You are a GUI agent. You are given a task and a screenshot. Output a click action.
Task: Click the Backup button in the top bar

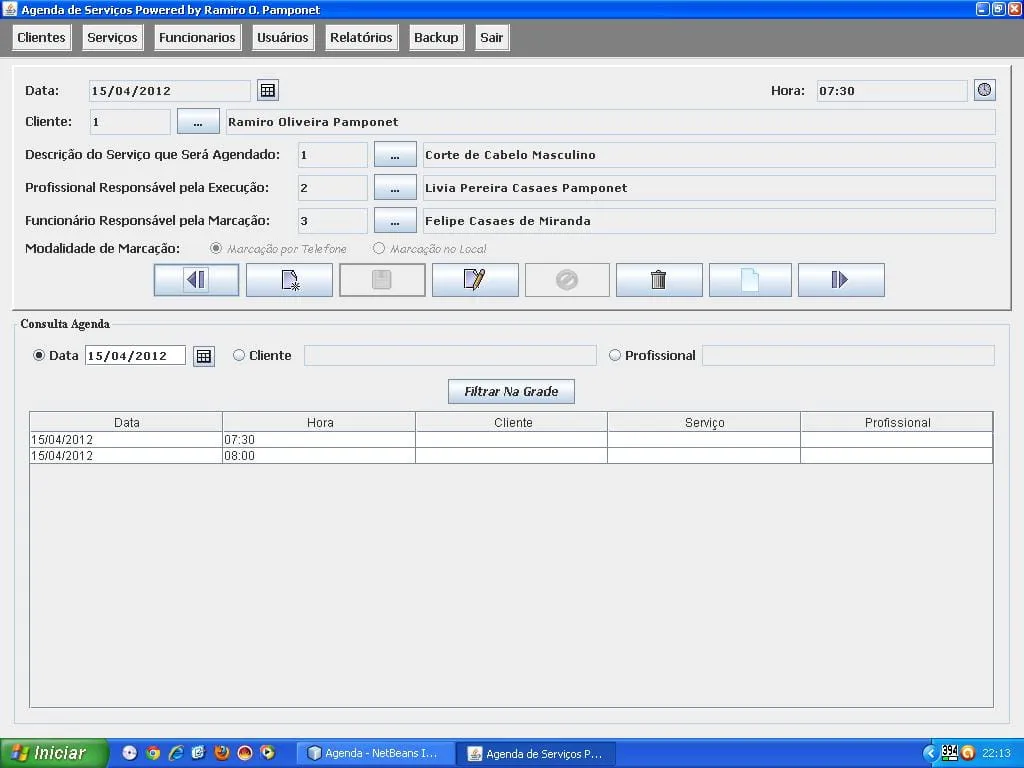tap(436, 37)
